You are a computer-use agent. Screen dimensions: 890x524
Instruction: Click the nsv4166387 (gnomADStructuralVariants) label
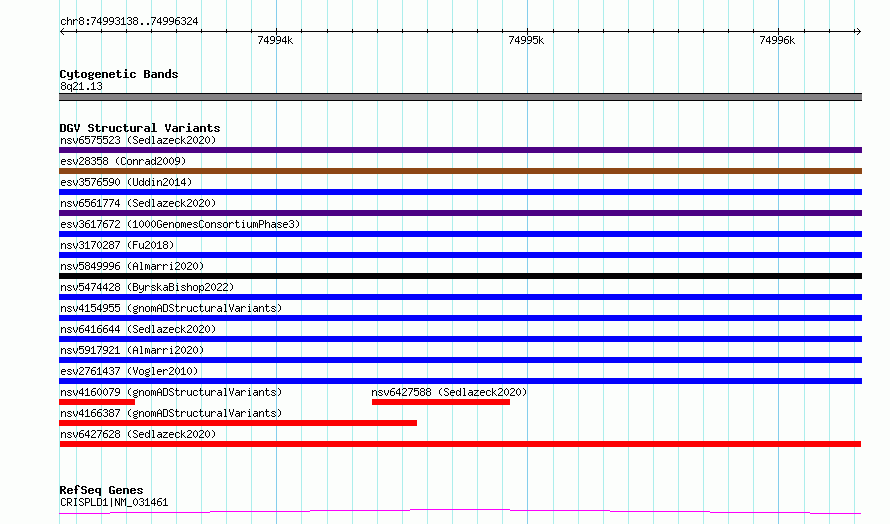[171, 413]
